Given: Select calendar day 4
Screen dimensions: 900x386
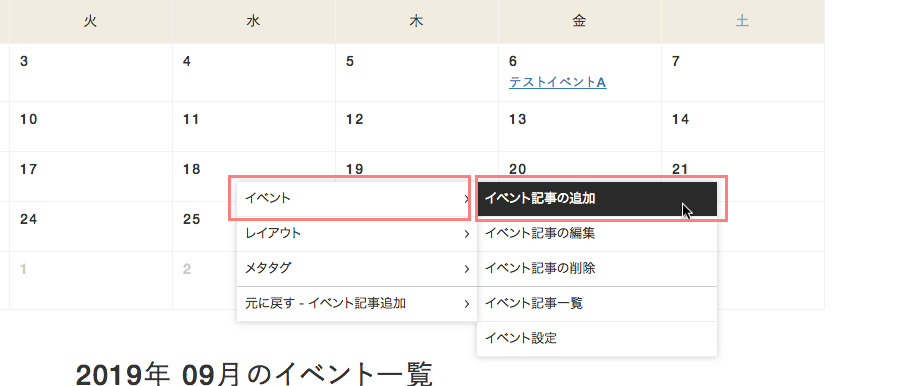Looking at the screenshot, I should point(187,61).
